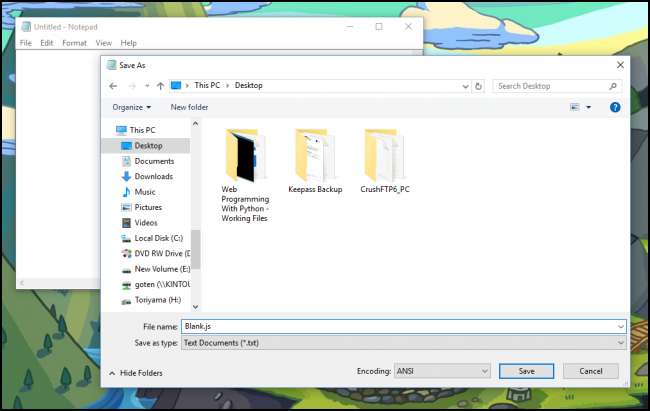Viewport: 650px width, 411px height.
Task: Open the Save as type dropdown
Action: (x=403, y=343)
